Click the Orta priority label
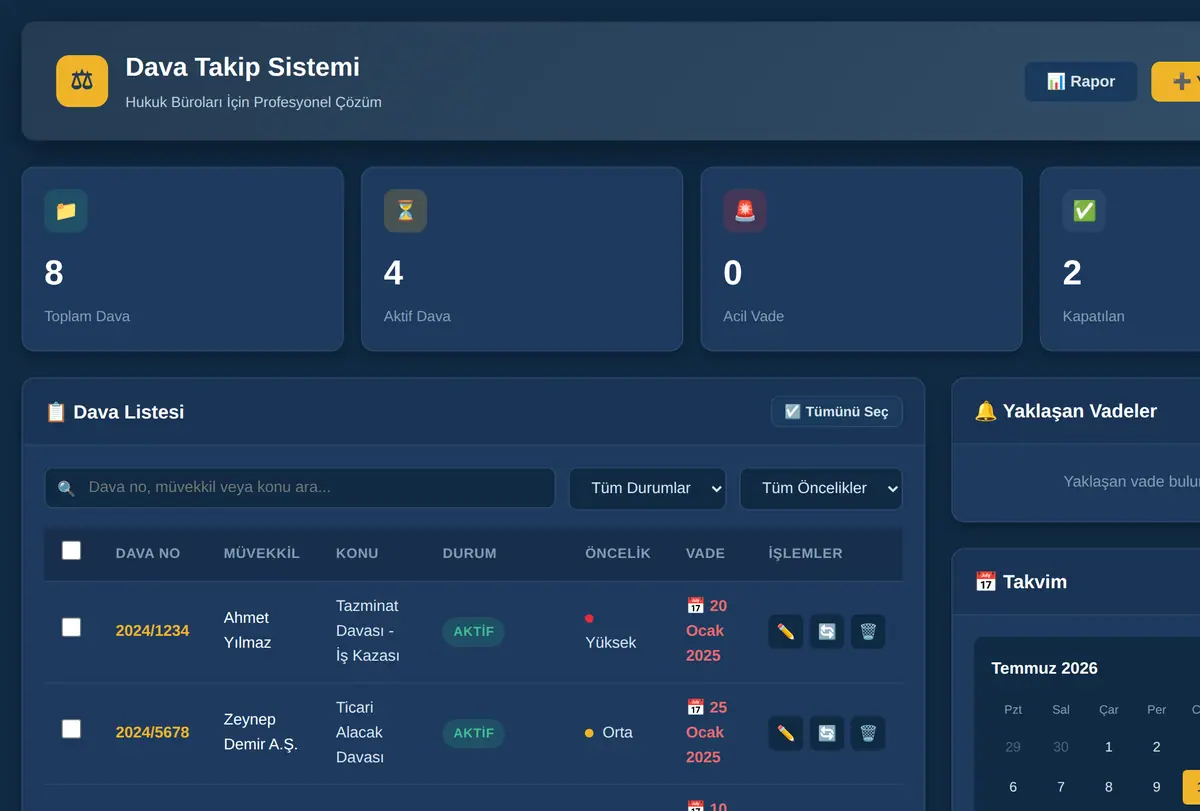1200x811 pixels. 617,733
